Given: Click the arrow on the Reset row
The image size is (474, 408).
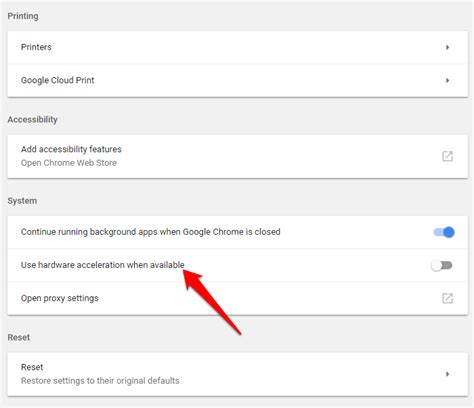Looking at the screenshot, I should (x=447, y=374).
